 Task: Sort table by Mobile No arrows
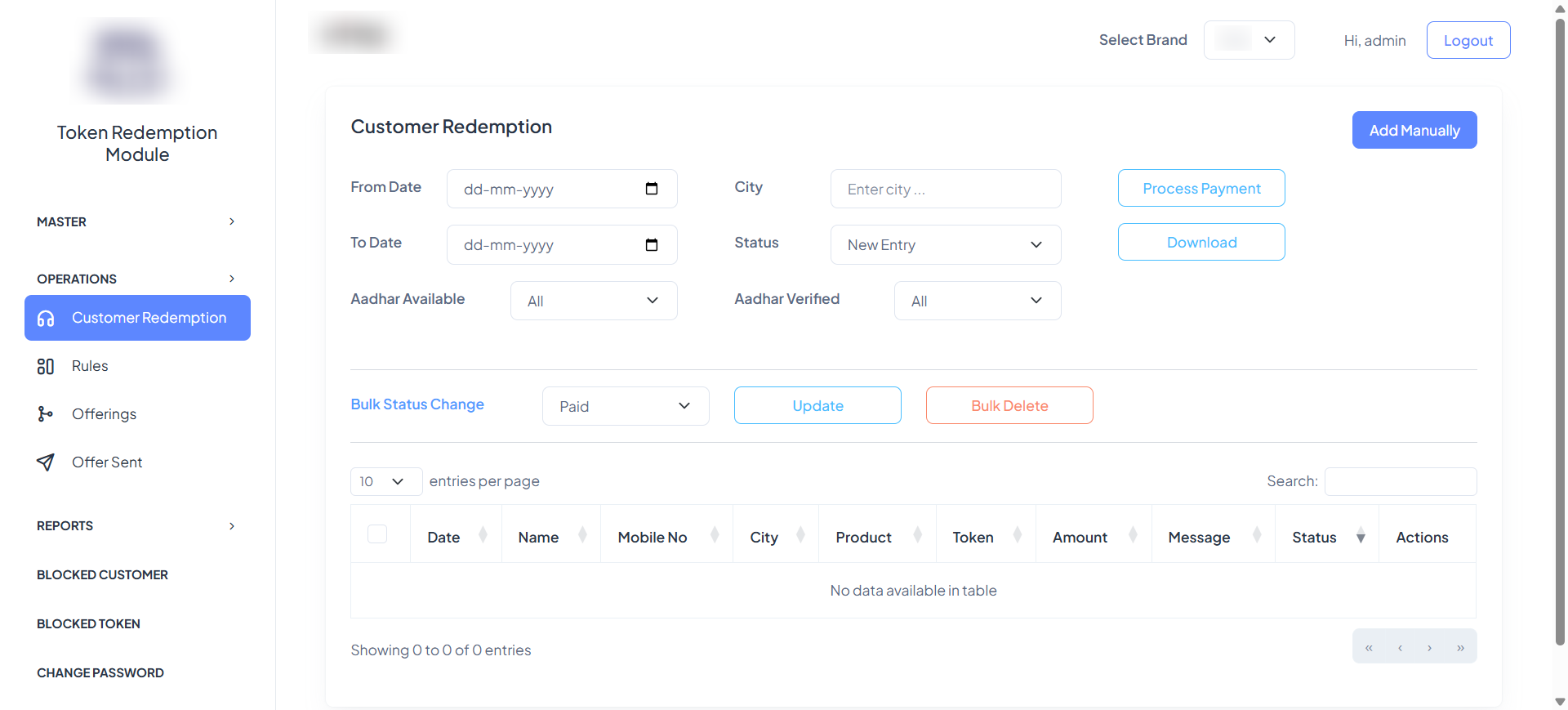(715, 535)
